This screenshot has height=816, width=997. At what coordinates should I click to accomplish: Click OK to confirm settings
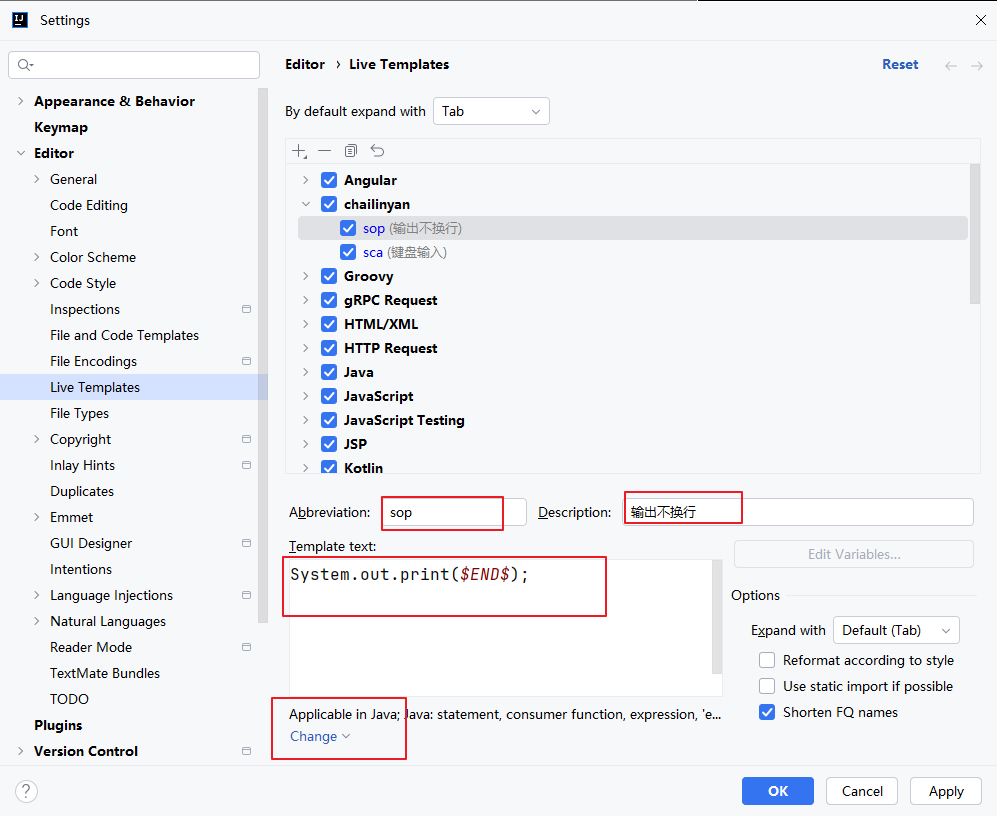pyautogui.click(x=778, y=791)
